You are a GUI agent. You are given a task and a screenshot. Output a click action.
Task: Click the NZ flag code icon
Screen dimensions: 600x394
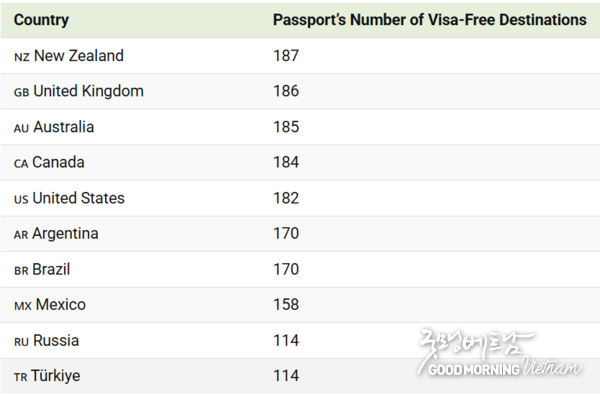[22, 57]
